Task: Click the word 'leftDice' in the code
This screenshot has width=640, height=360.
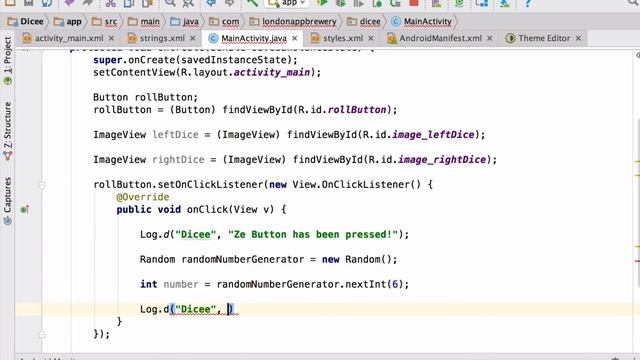Action: 176,135
